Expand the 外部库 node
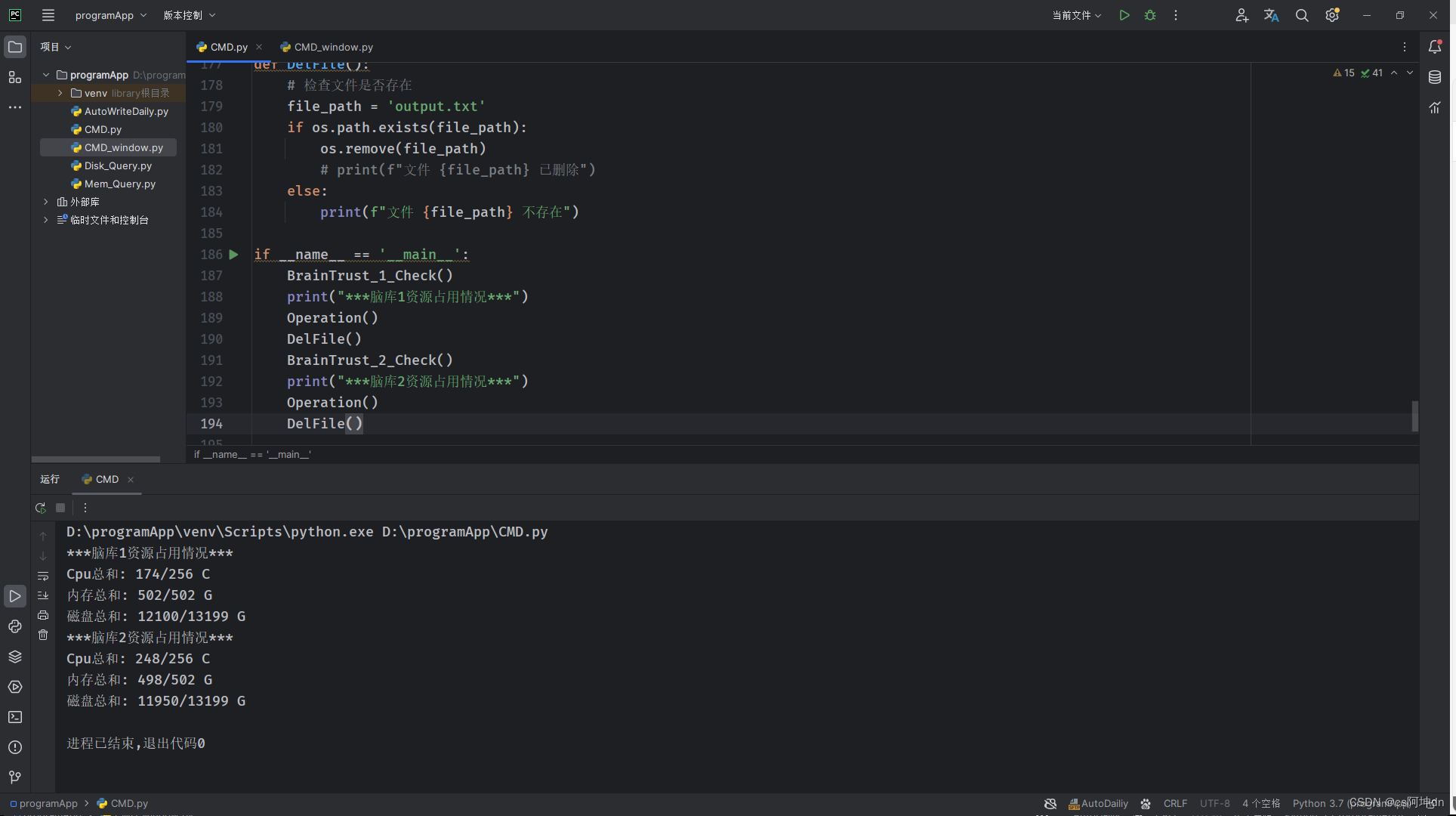 tap(46, 202)
